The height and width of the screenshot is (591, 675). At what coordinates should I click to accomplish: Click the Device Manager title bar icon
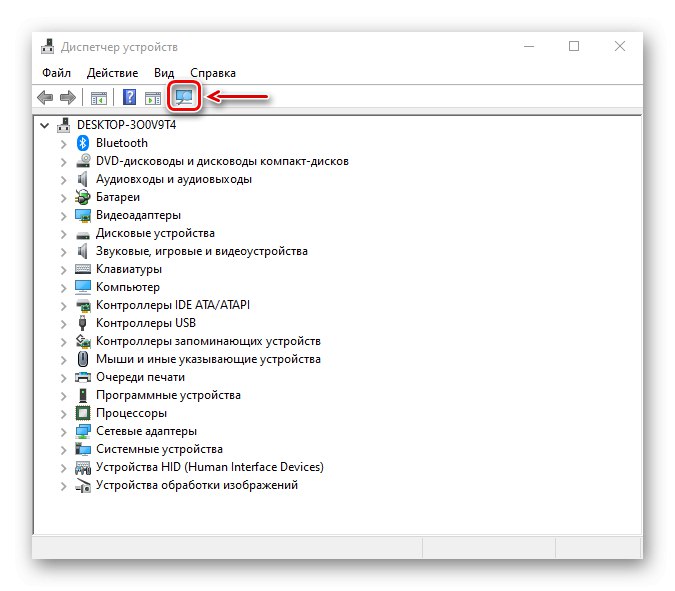click(47, 46)
